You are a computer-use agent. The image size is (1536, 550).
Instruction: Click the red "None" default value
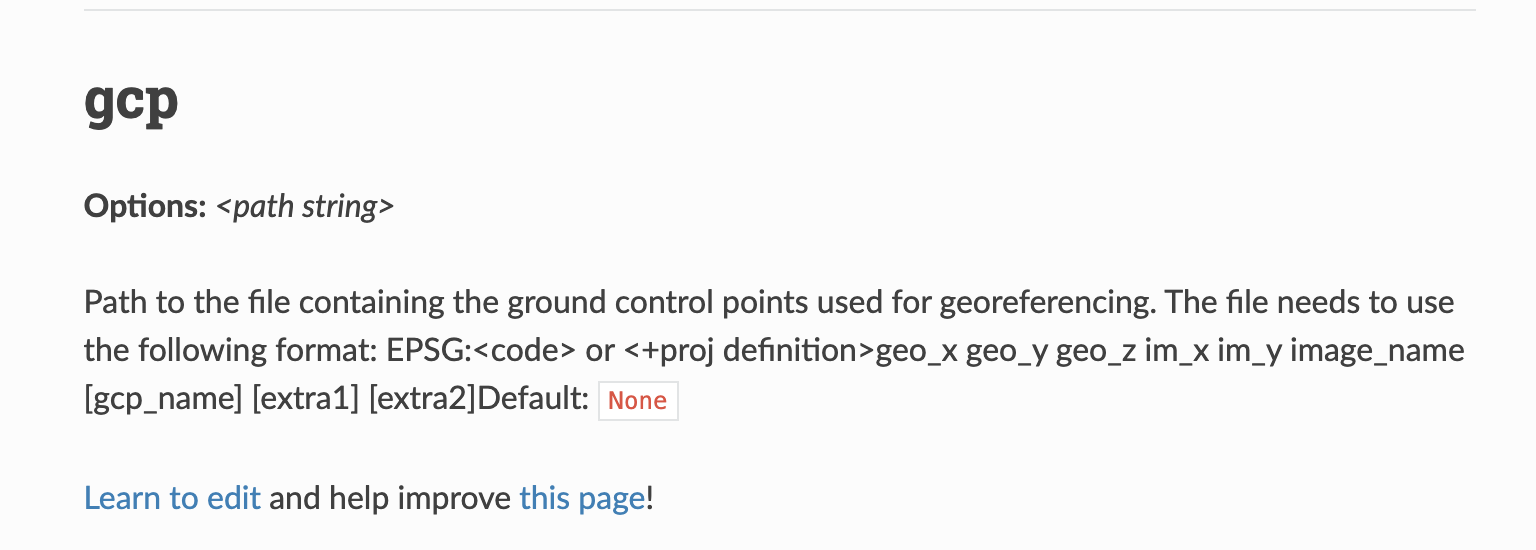coord(638,401)
